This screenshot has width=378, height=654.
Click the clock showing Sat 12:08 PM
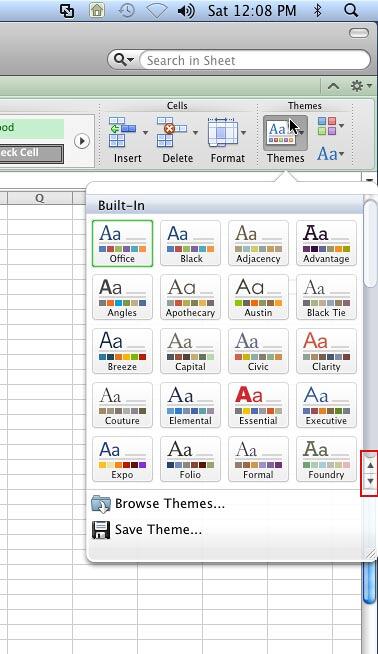[252, 10]
